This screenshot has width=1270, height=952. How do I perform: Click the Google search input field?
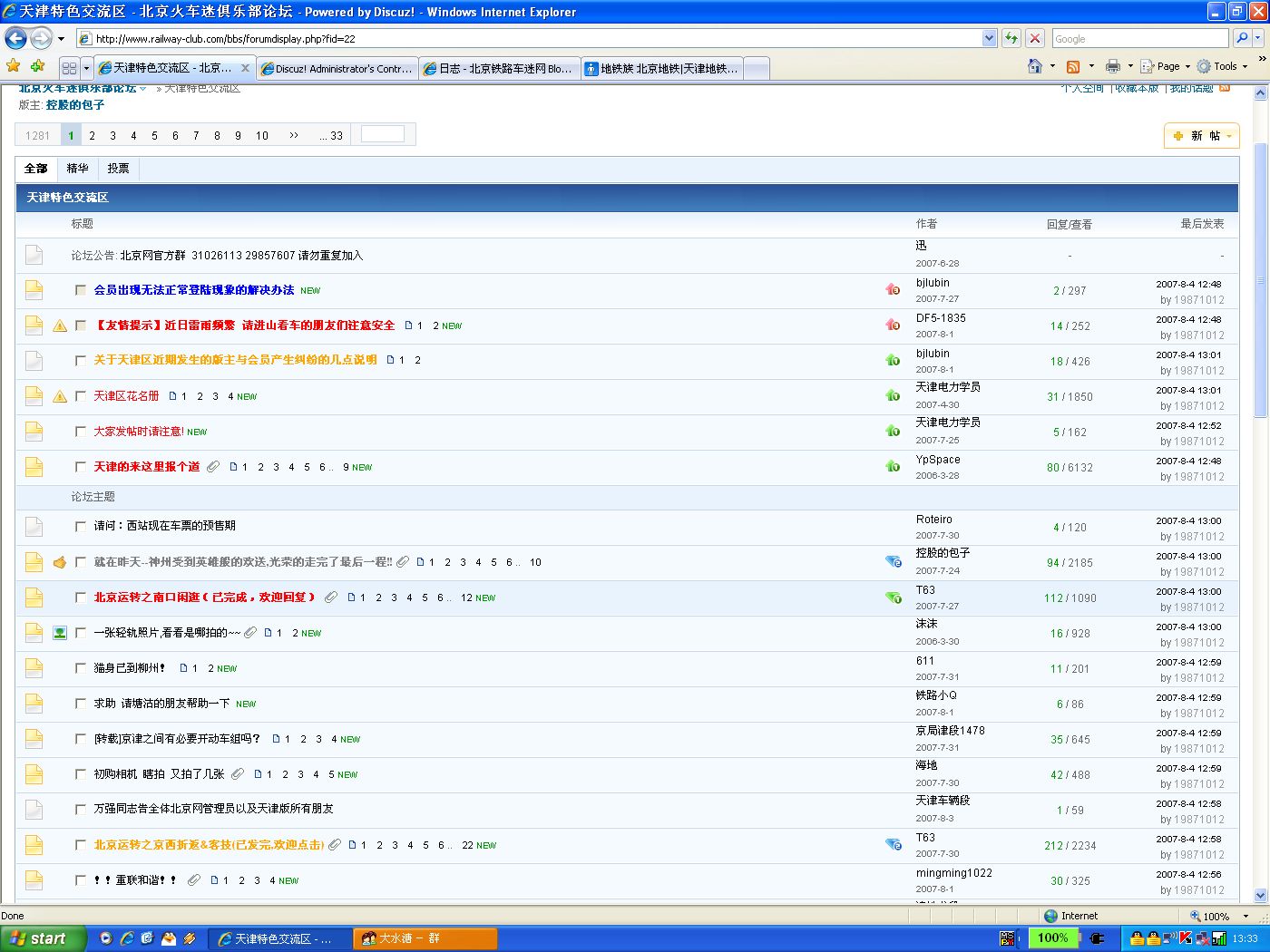pyautogui.click(x=1140, y=38)
